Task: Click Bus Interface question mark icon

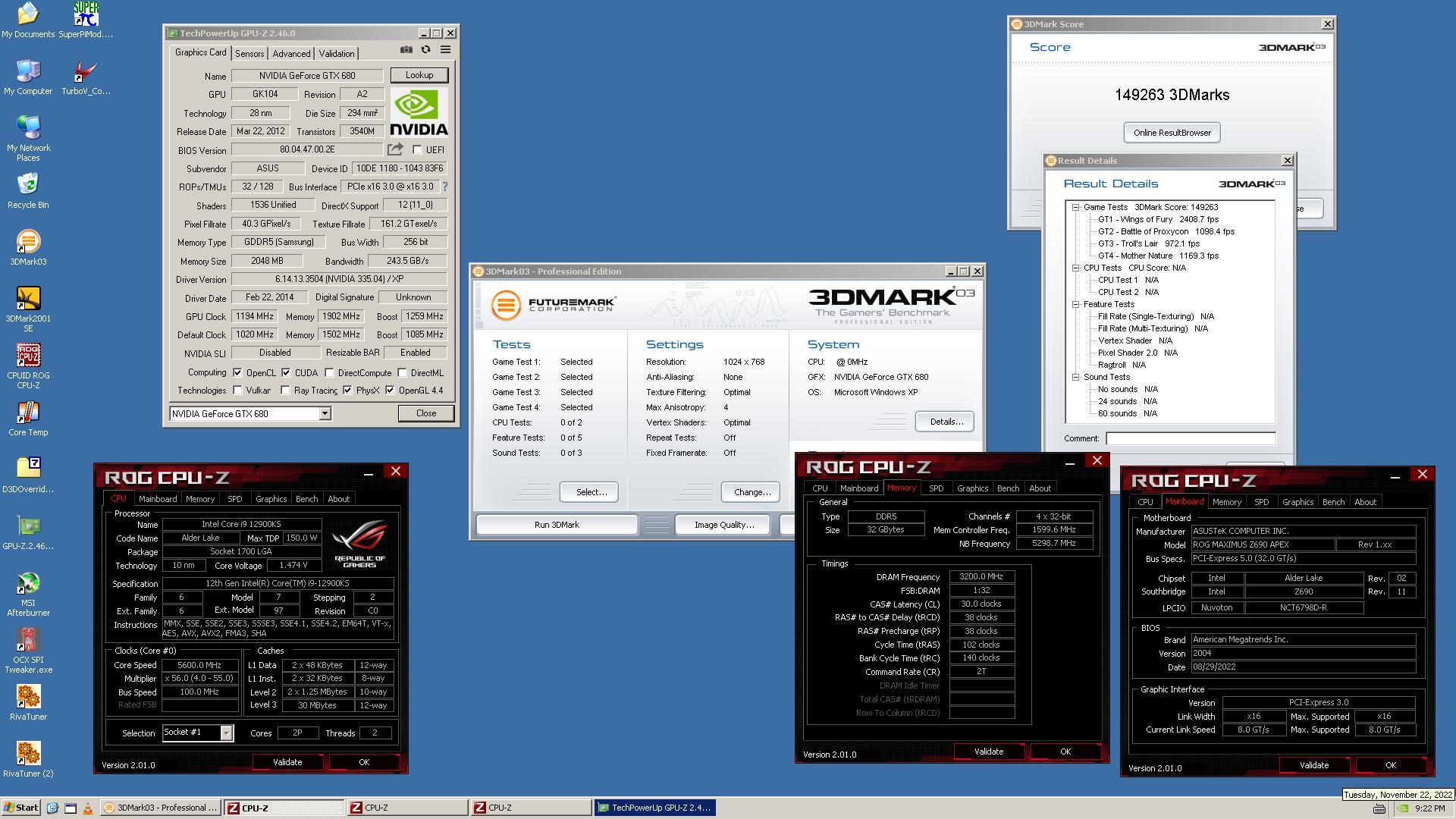Action: click(445, 187)
